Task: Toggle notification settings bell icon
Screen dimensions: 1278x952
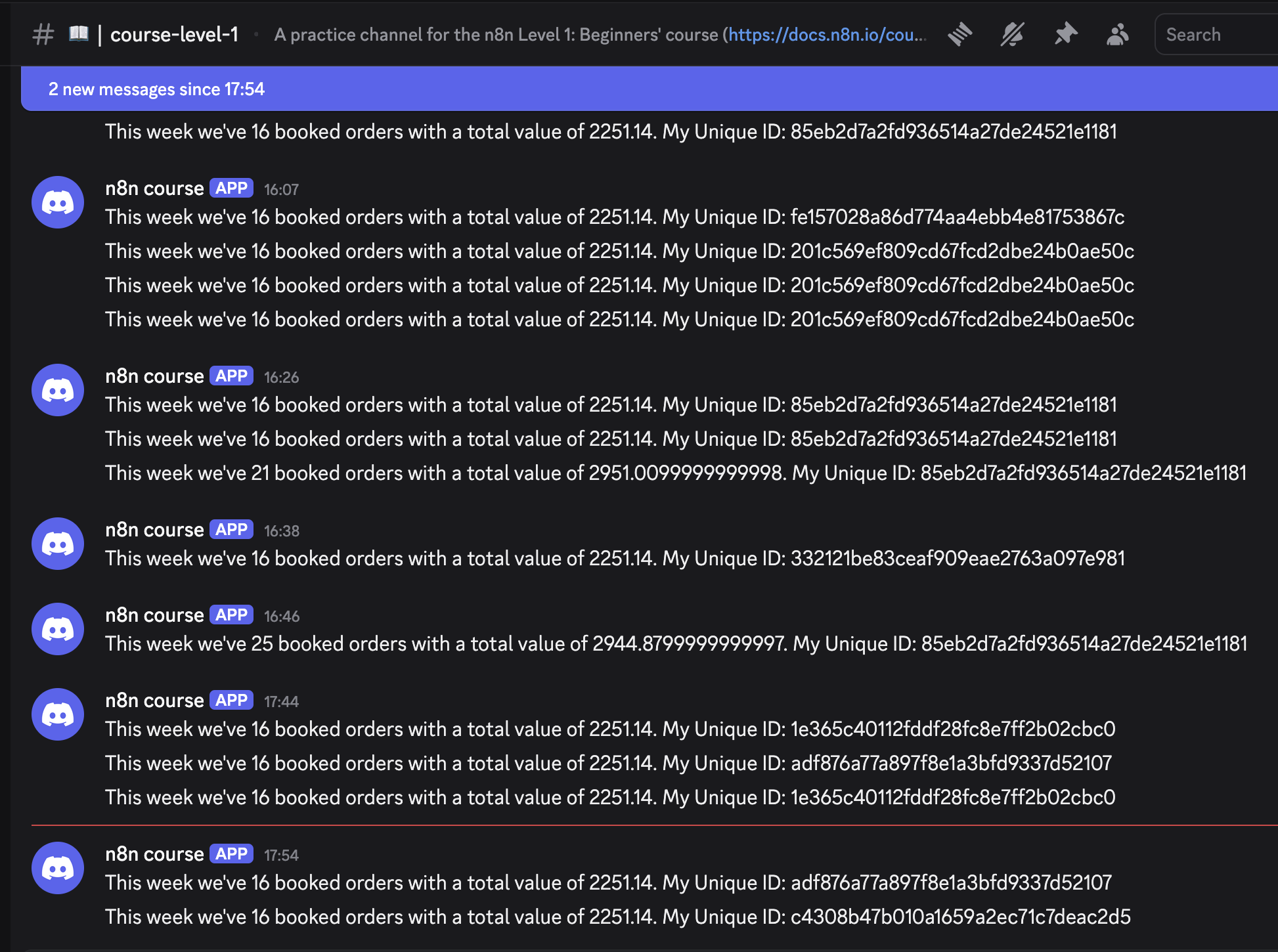Action: pos(1012,34)
